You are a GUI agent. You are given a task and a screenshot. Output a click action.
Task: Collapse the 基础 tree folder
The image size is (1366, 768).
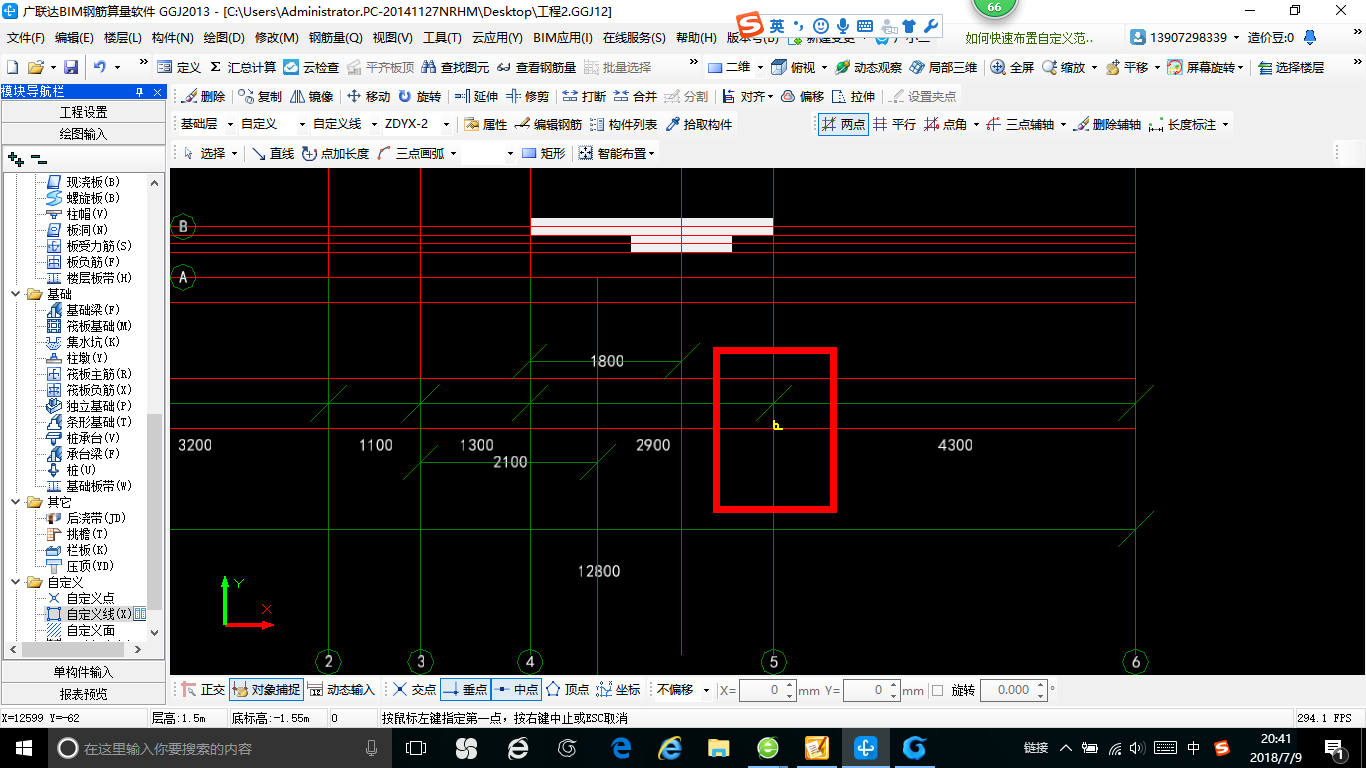click(16, 294)
